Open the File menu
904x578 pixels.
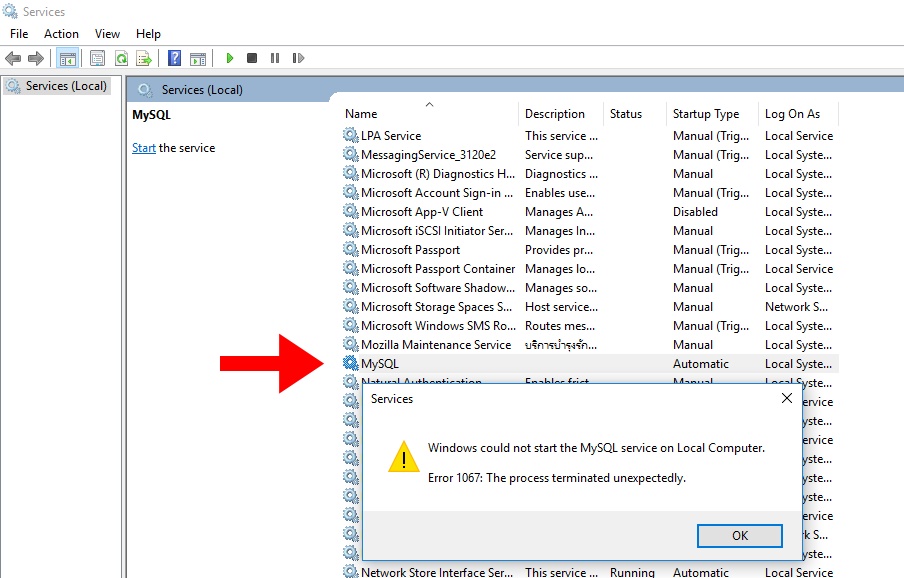pos(19,34)
